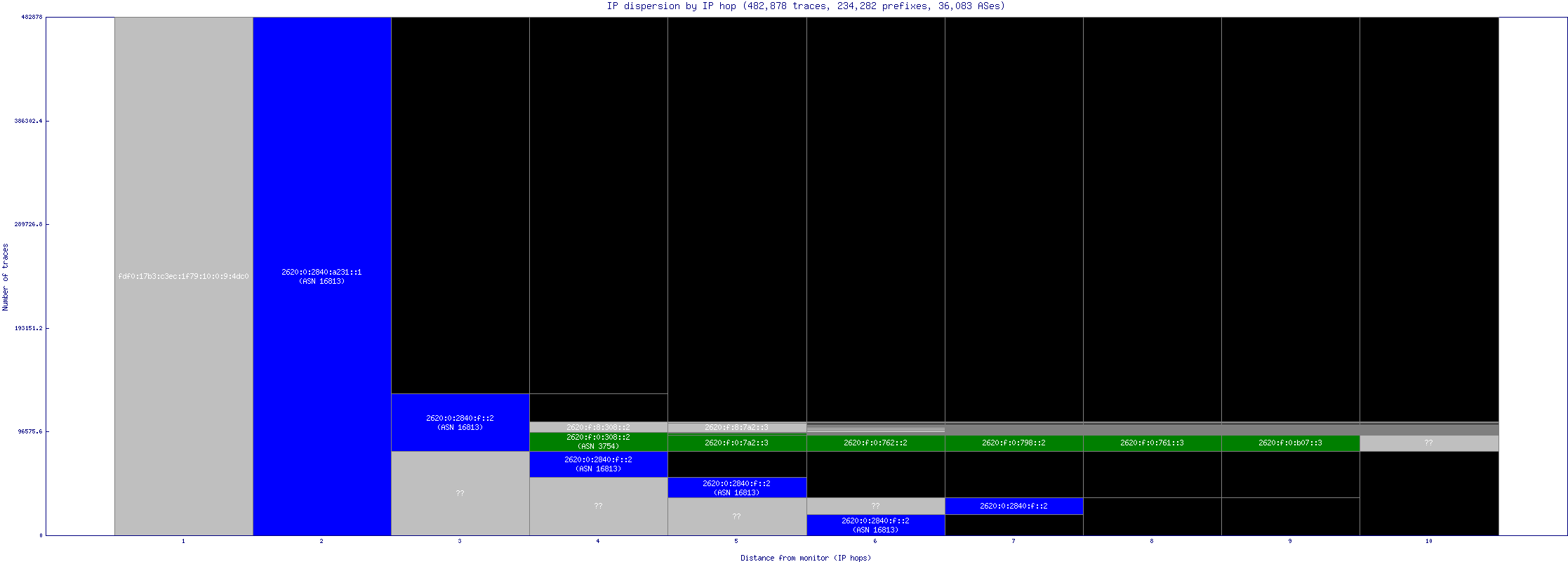This screenshot has width=1568, height=562.
Task: Click blue 2620:0:2840:f::2 block at hop 5
Action: point(736,488)
